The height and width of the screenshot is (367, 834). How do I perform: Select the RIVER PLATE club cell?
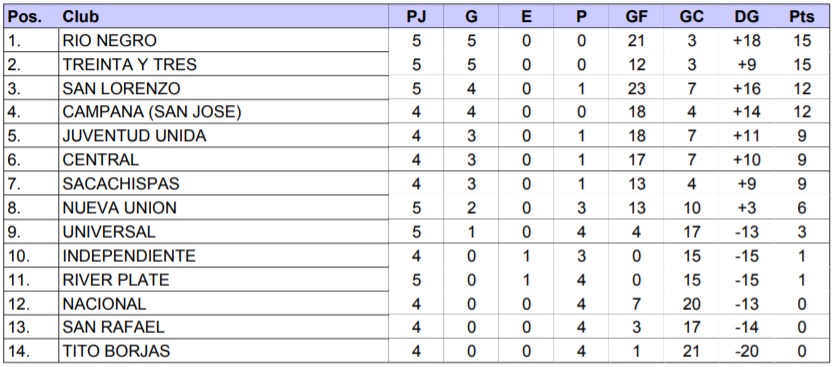click(223, 280)
